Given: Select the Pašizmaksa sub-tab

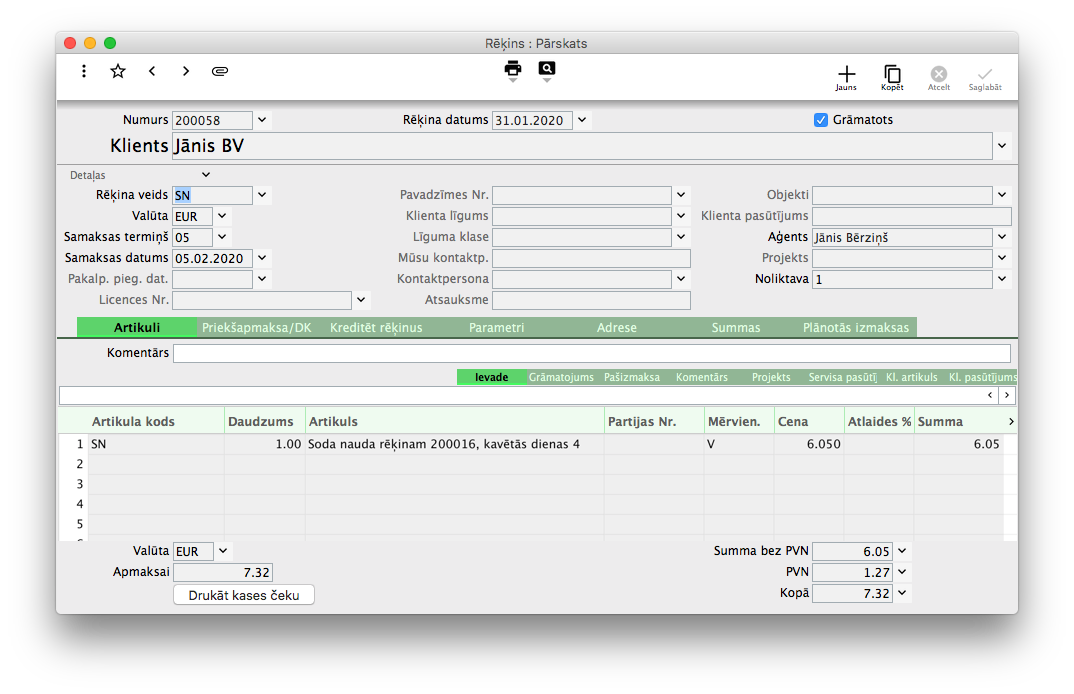Looking at the screenshot, I should (632, 377).
